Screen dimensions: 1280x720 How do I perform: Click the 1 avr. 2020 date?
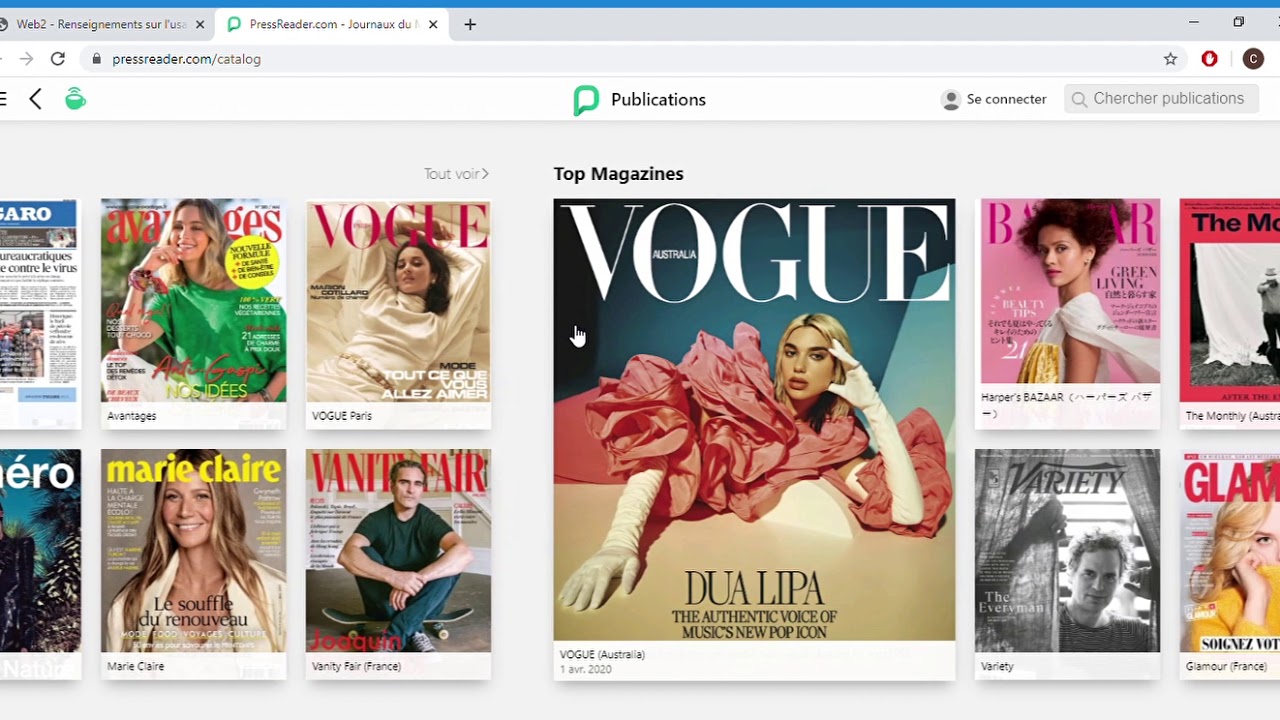click(586, 669)
